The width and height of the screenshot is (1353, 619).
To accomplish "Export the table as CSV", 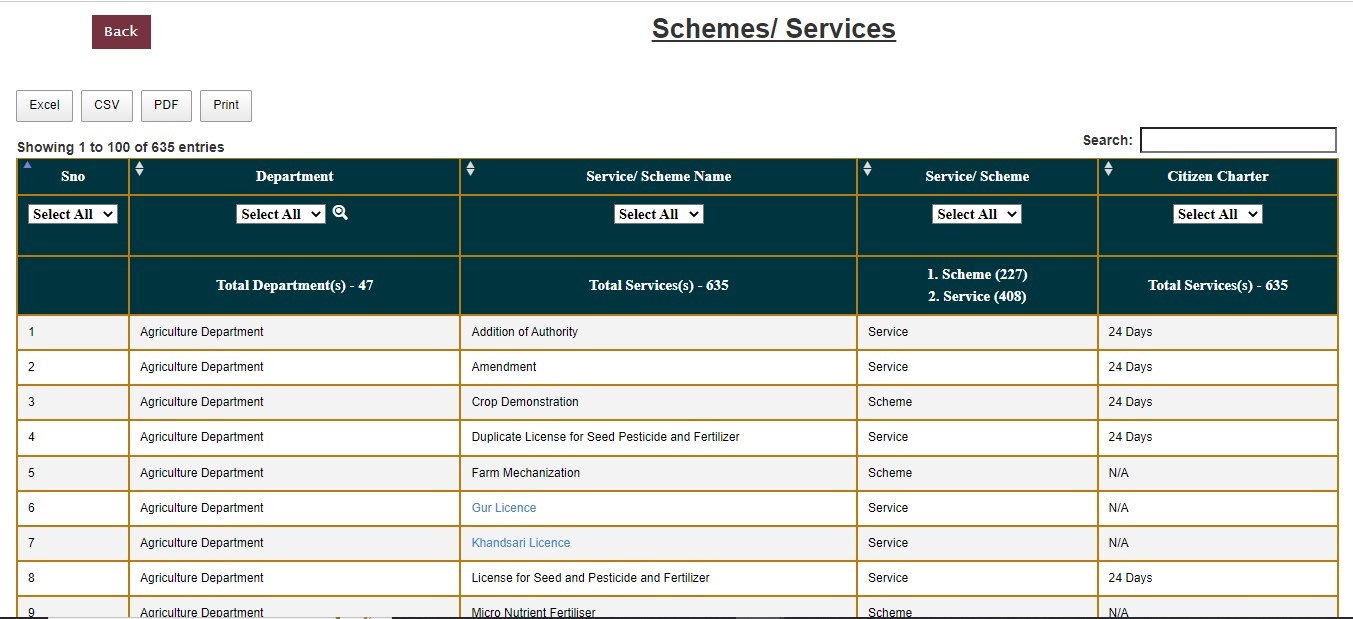I will (107, 106).
